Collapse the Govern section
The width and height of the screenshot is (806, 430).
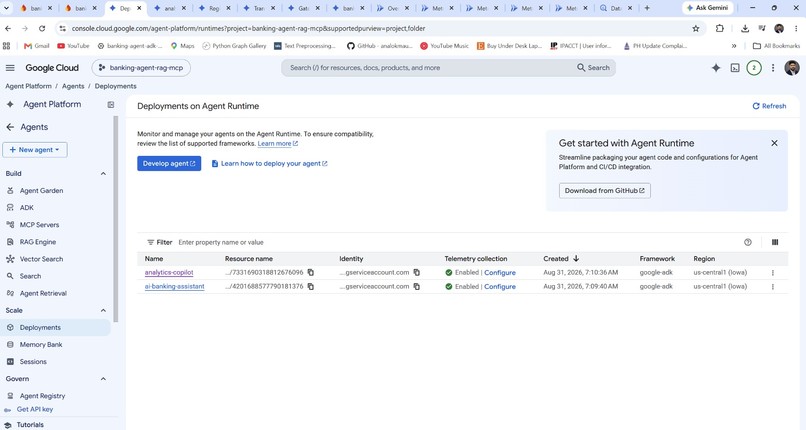click(103, 379)
